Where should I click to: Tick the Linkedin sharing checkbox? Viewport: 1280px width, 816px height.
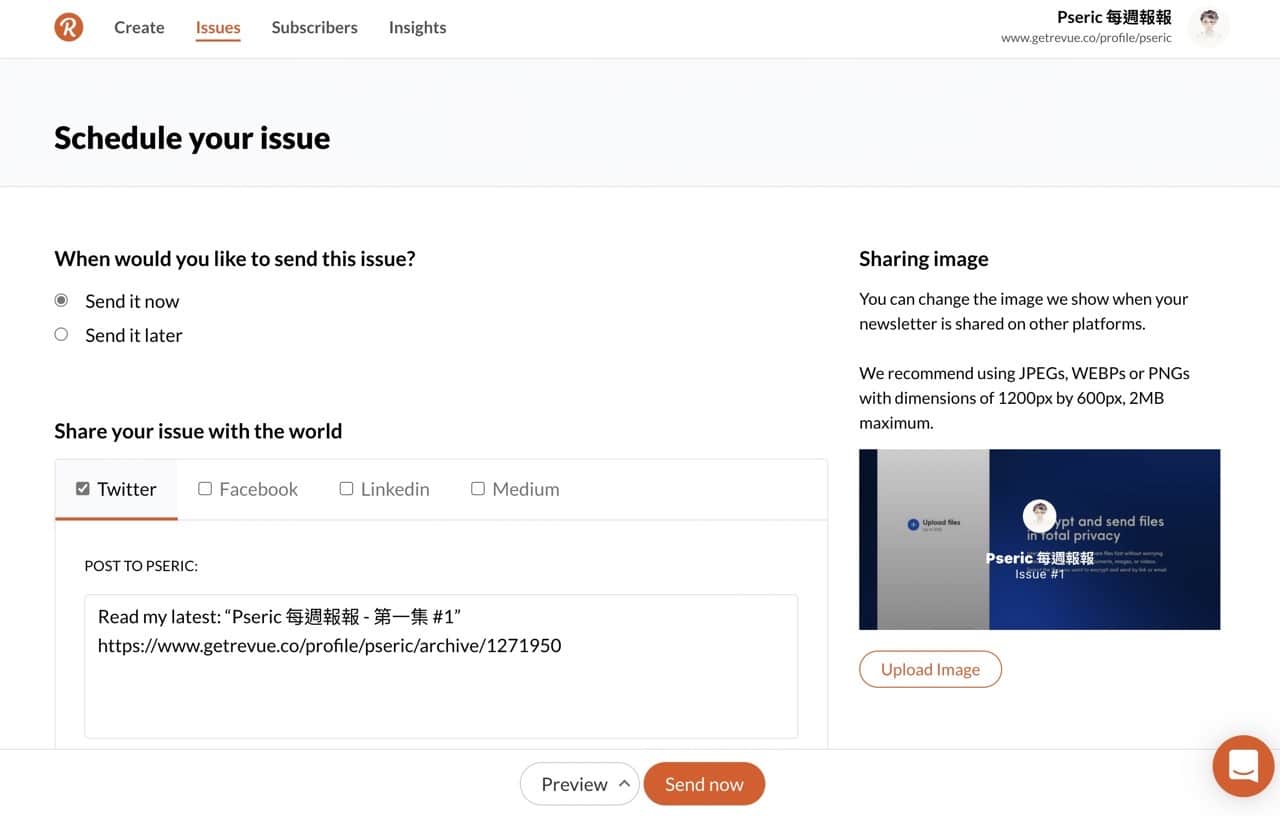[x=346, y=489]
